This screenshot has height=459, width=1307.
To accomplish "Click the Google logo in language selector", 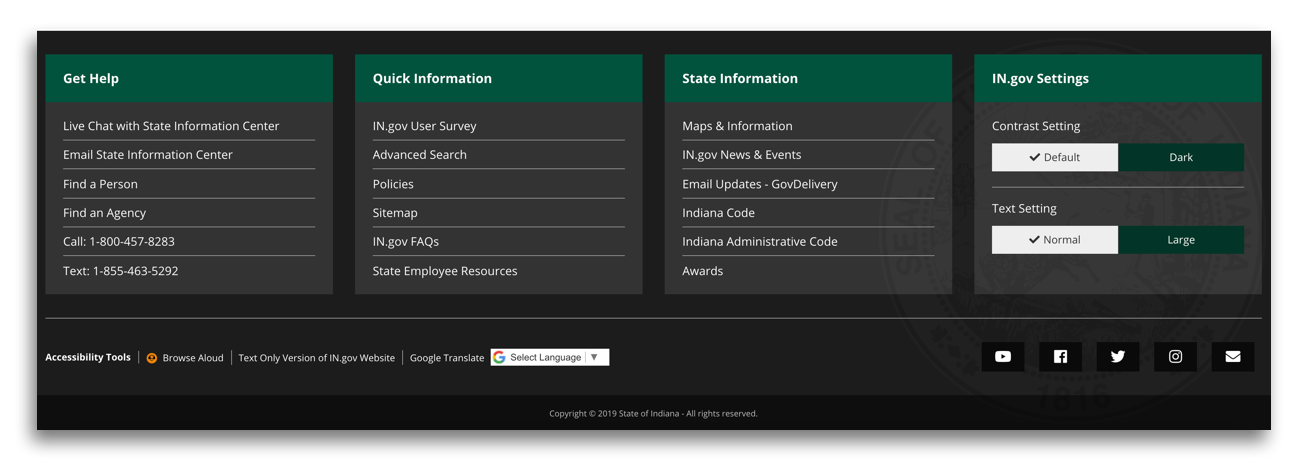I will pyautogui.click(x=499, y=357).
